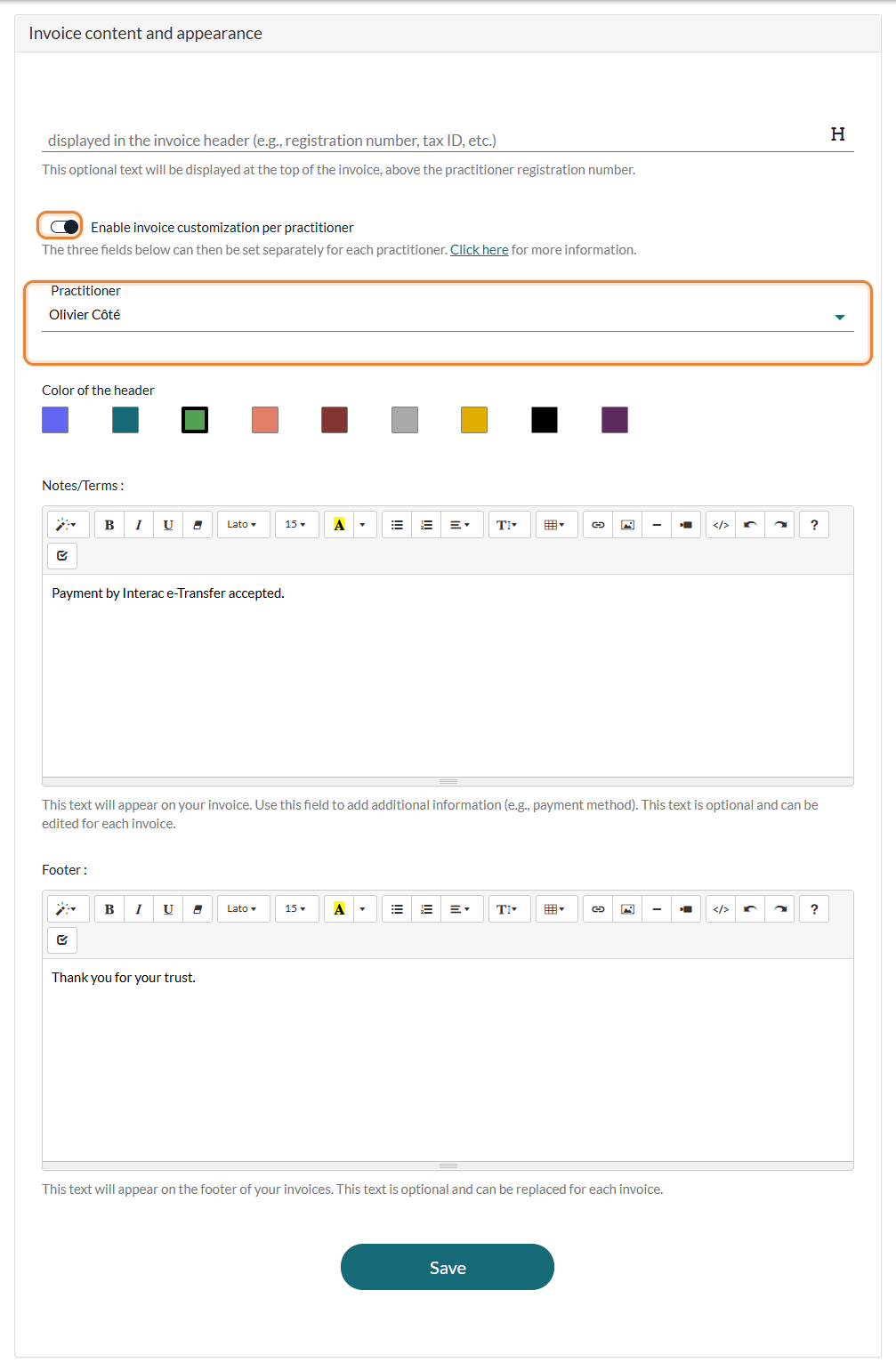Select the purple header color
This screenshot has width=896, height=1371.
coord(615,420)
